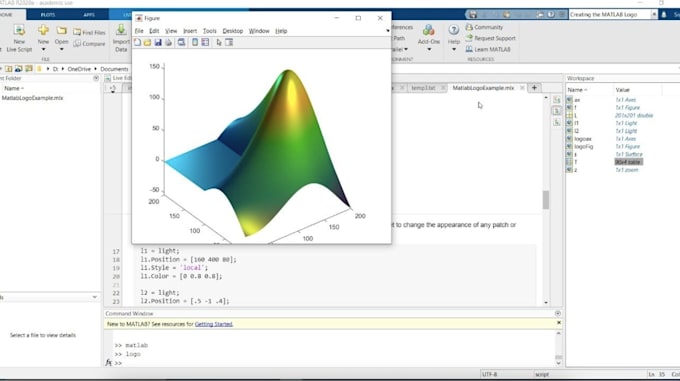Click the Print Figure icon

tap(168, 42)
